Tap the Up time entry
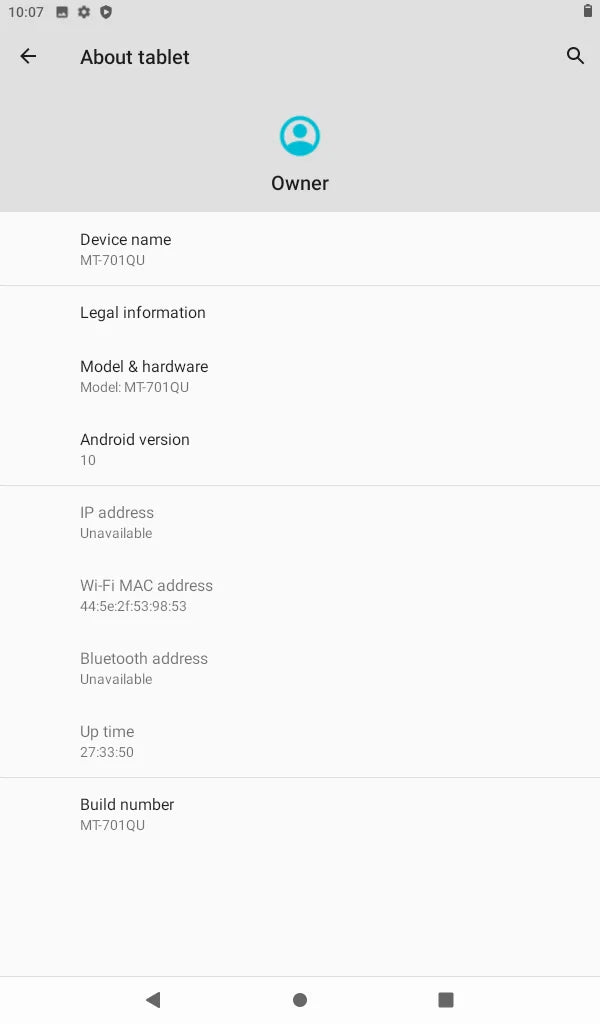This screenshot has width=600, height=1024. tap(300, 740)
